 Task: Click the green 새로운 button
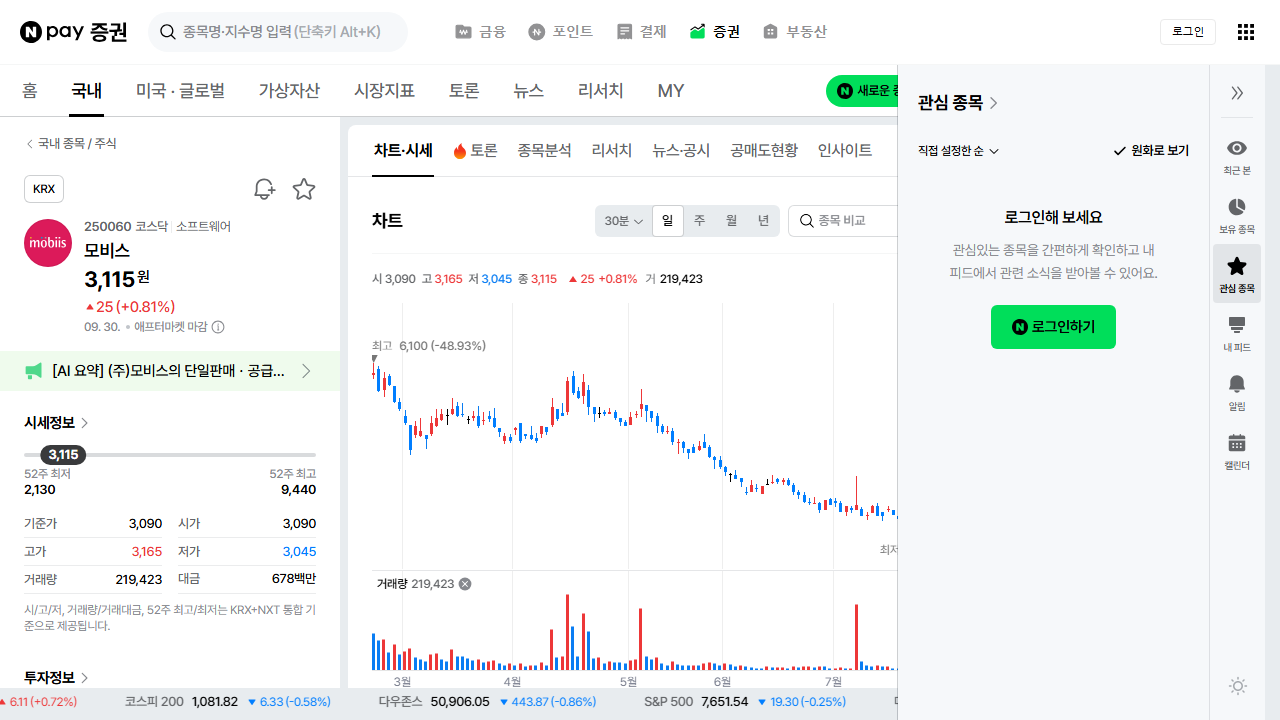862,91
